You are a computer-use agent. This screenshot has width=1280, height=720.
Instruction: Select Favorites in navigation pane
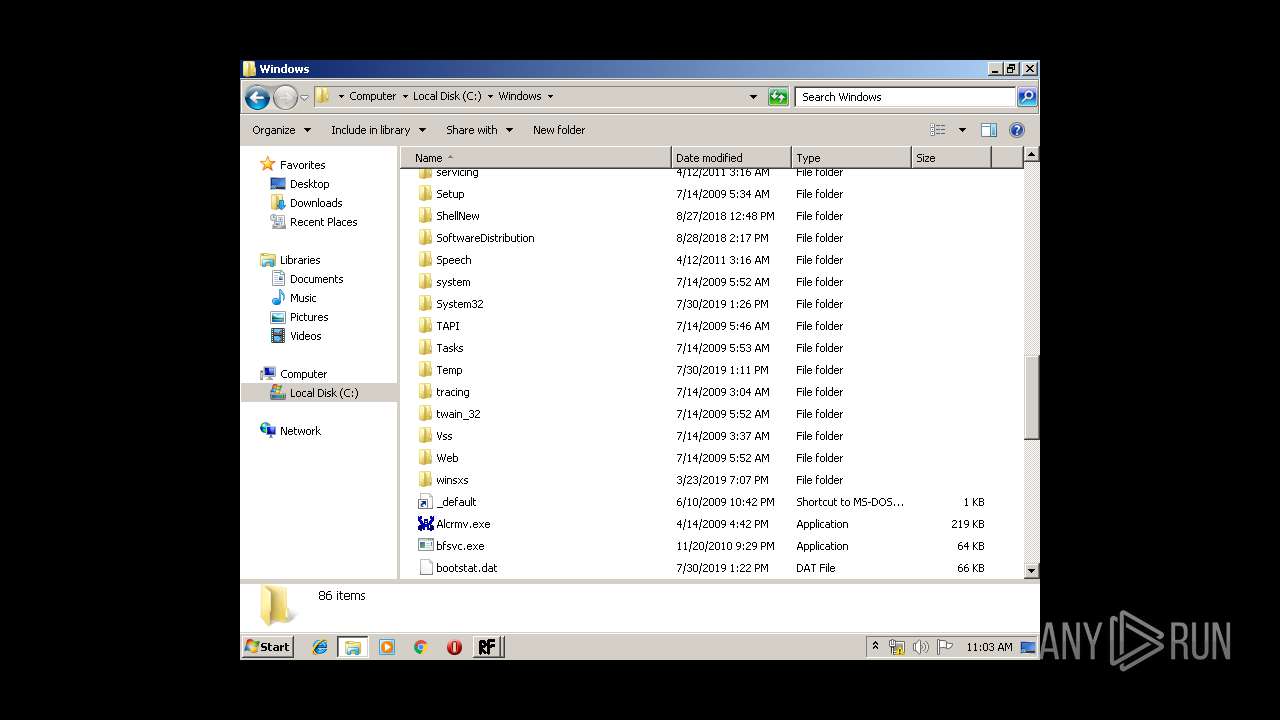(302, 165)
